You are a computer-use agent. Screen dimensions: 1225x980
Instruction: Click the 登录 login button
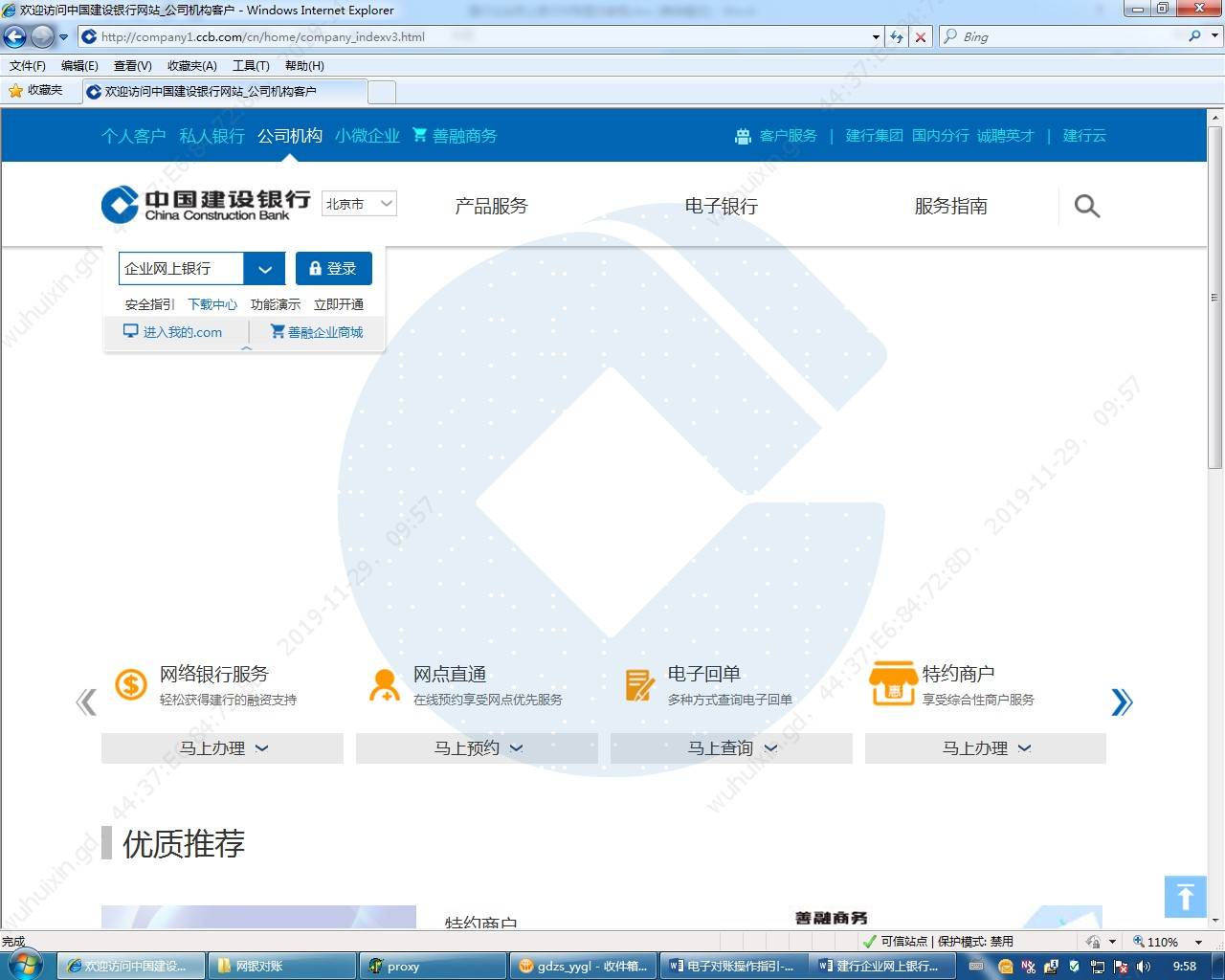click(x=334, y=268)
